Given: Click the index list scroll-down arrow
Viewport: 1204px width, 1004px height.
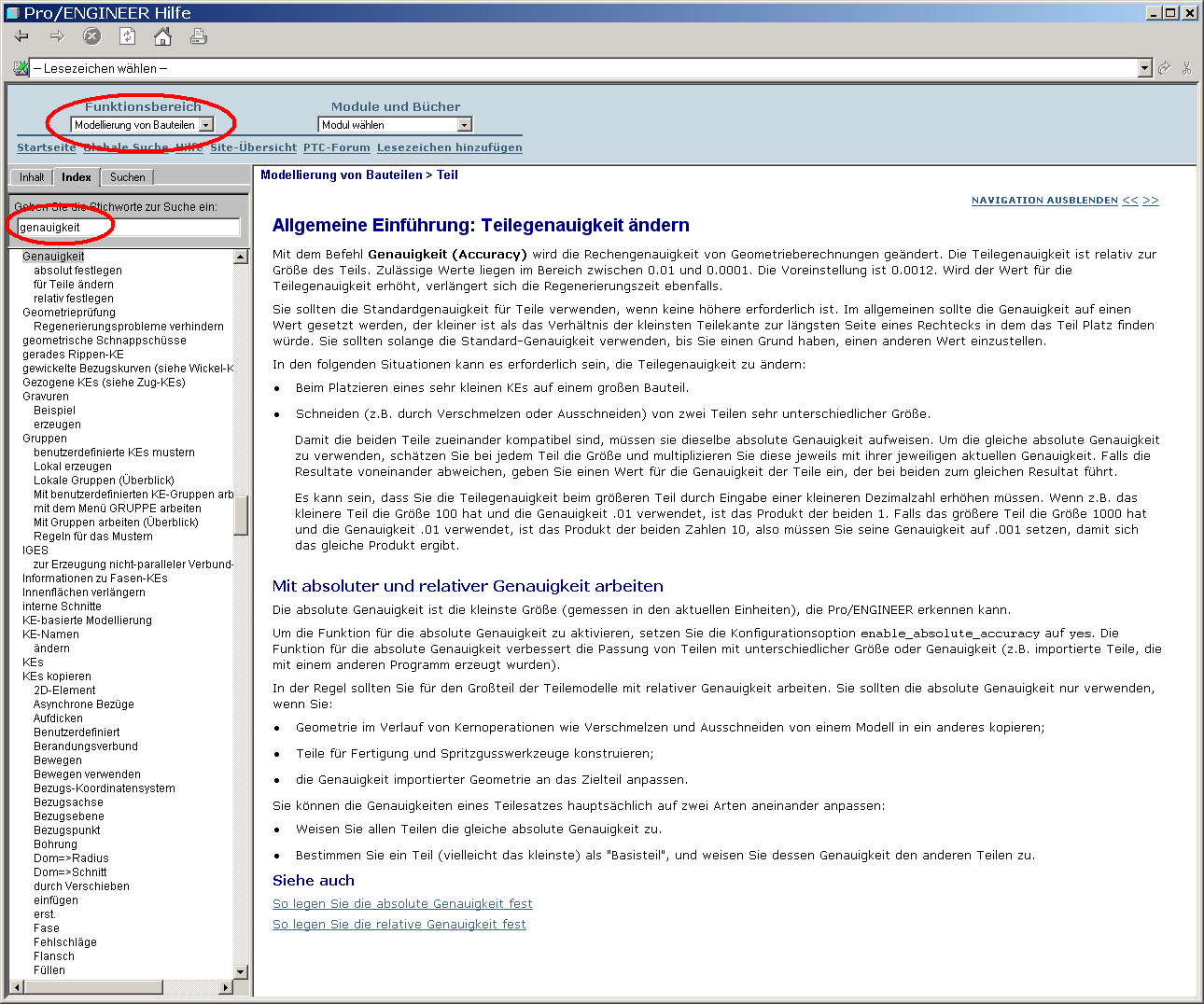Looking at the screenshot, I should (x=241, y=972).
